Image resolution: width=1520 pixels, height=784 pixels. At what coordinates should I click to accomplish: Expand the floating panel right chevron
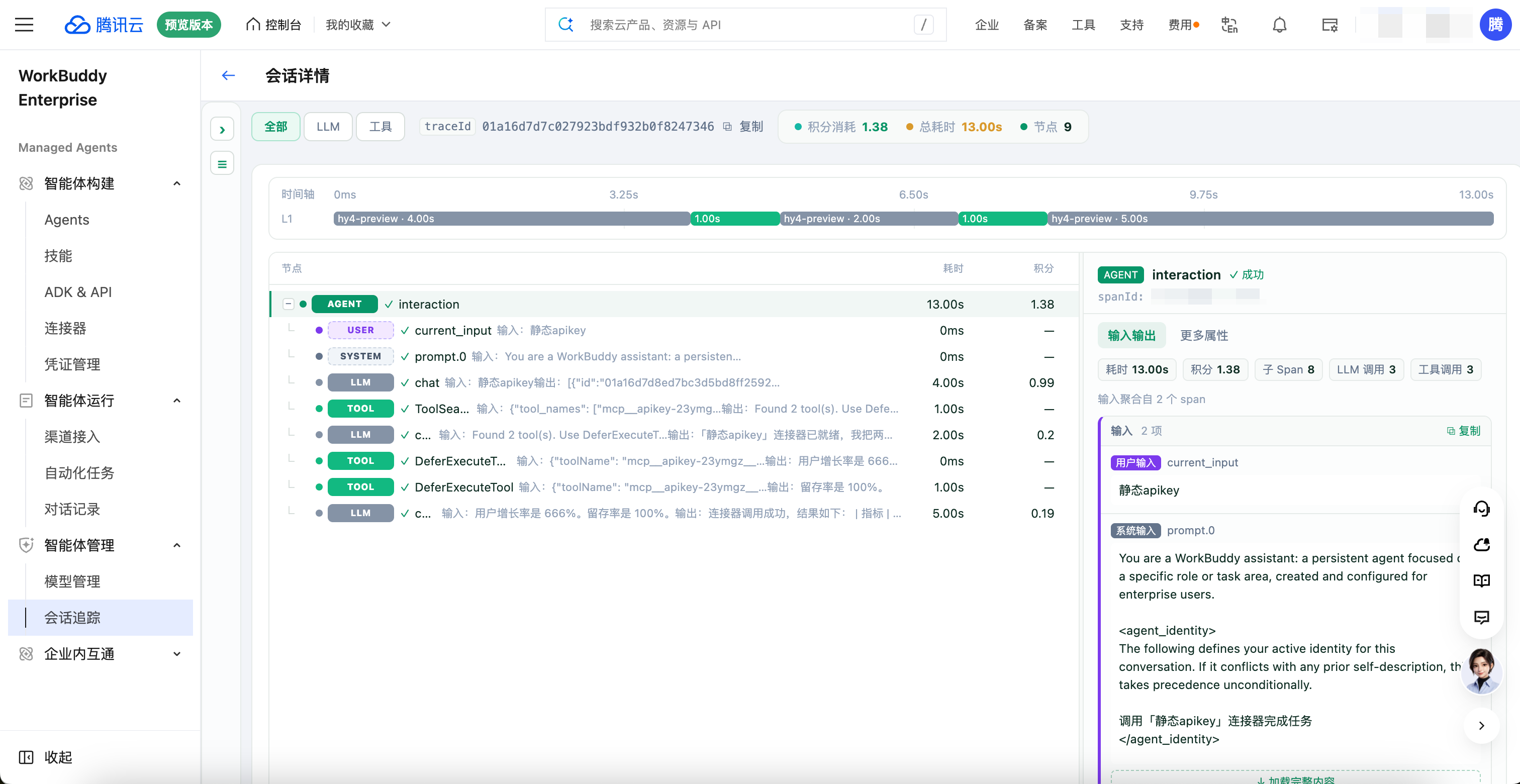coord(1482,726)
